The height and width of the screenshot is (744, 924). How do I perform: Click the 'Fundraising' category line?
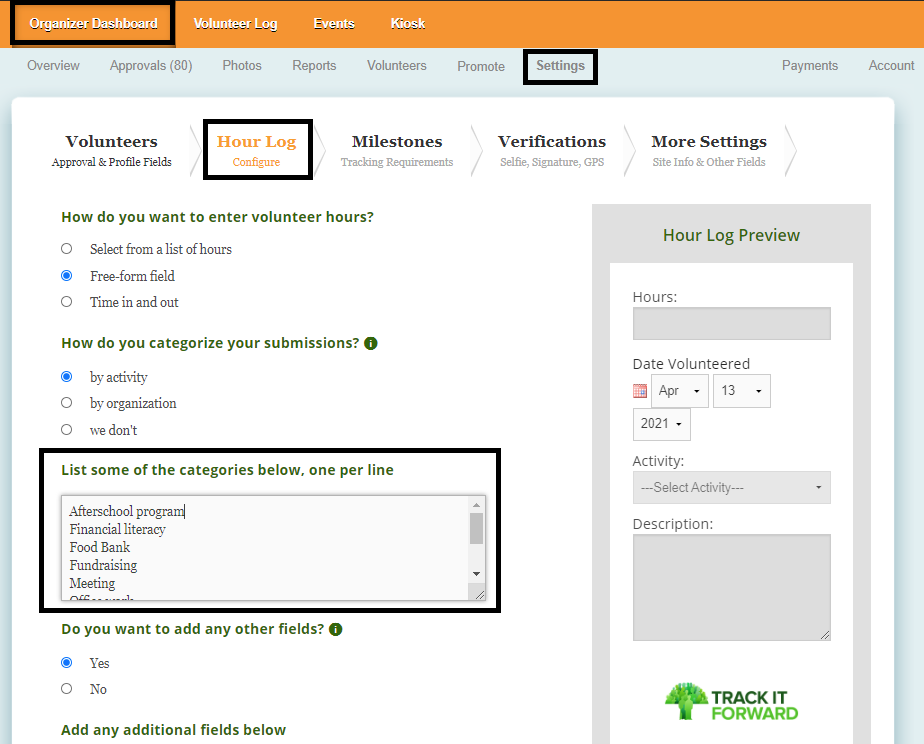(x=103, y=566)
